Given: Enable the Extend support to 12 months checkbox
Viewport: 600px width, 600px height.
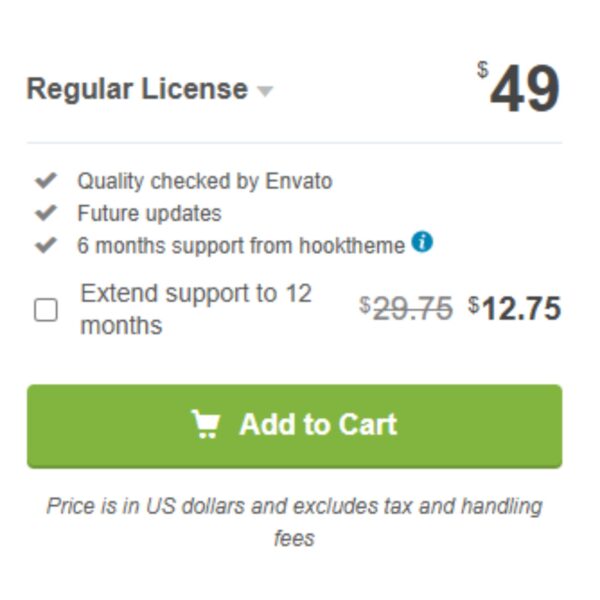Looking at the screenshot, I should (x=46, y=310).
